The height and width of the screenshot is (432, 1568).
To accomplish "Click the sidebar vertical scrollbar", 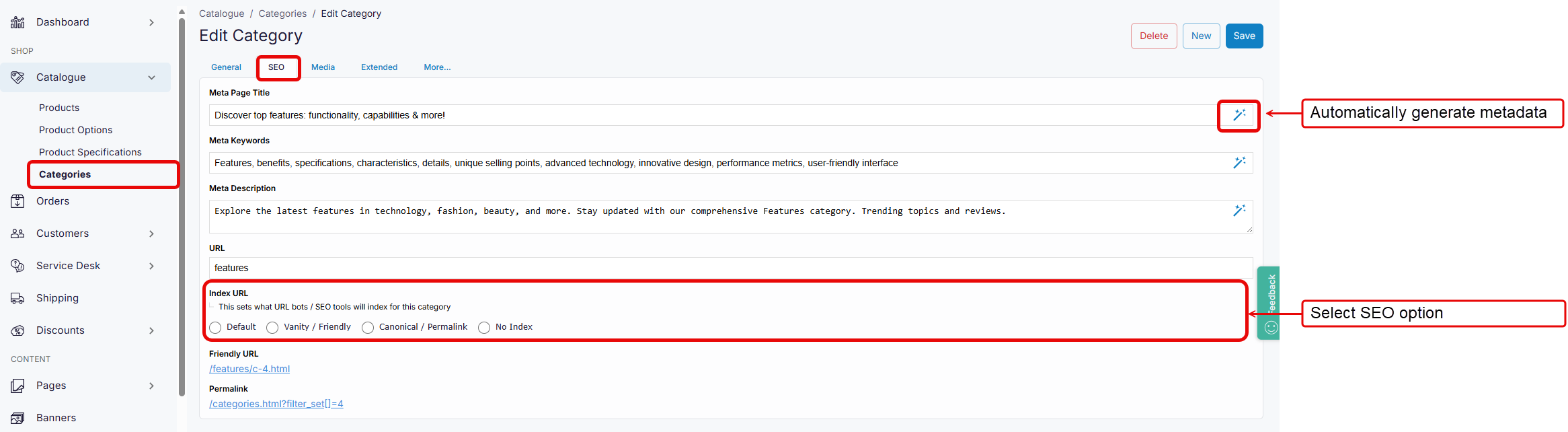I will point(182,202).
